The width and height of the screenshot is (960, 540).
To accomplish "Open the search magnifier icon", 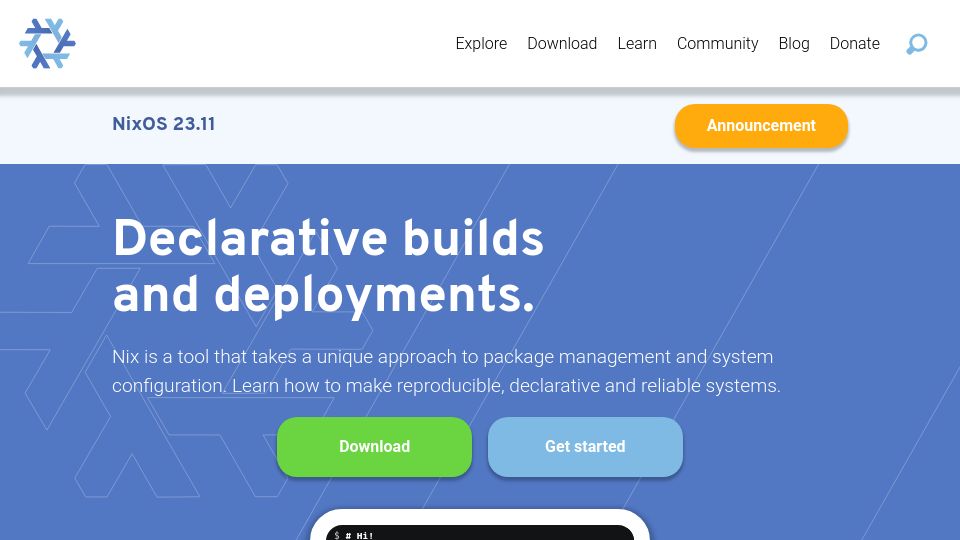I will 917,44.
